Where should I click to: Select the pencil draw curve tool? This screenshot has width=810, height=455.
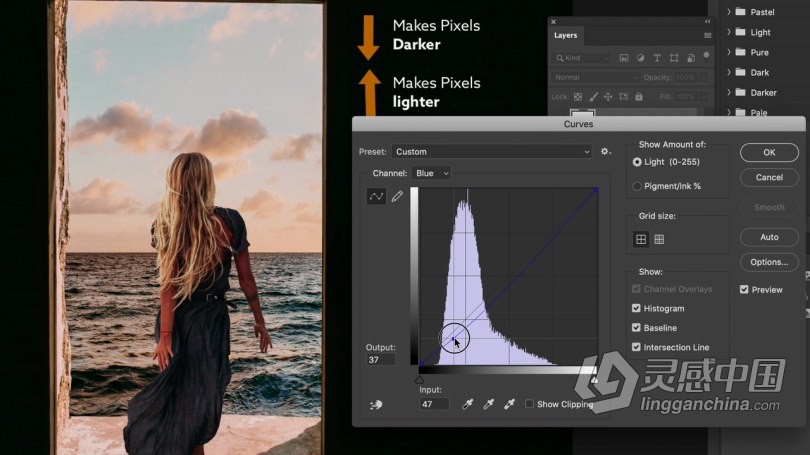point(397,197)
